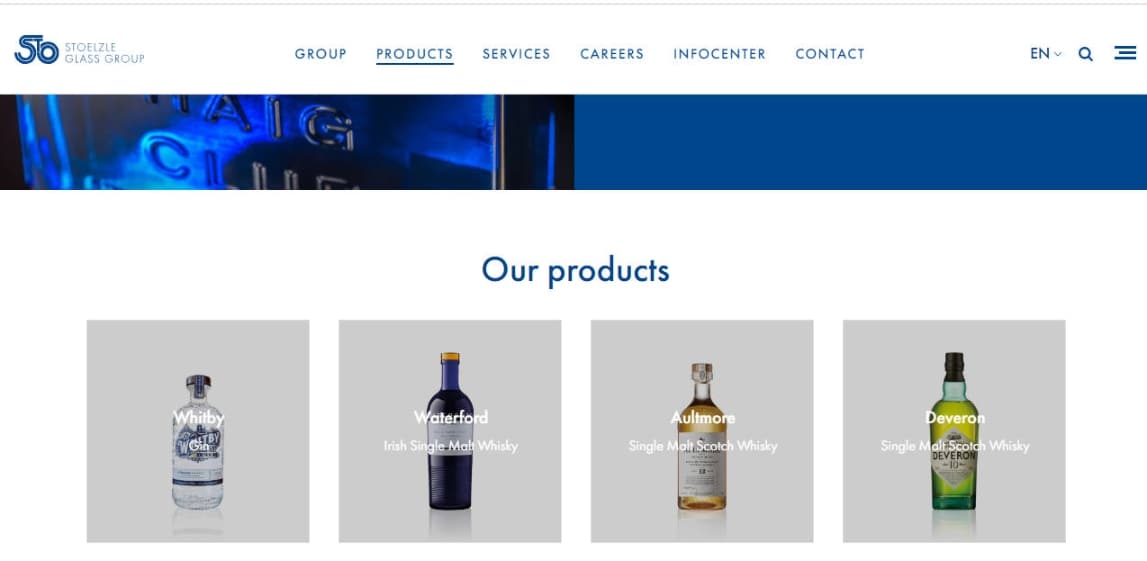Open the Group menu item

coord(320,53)
